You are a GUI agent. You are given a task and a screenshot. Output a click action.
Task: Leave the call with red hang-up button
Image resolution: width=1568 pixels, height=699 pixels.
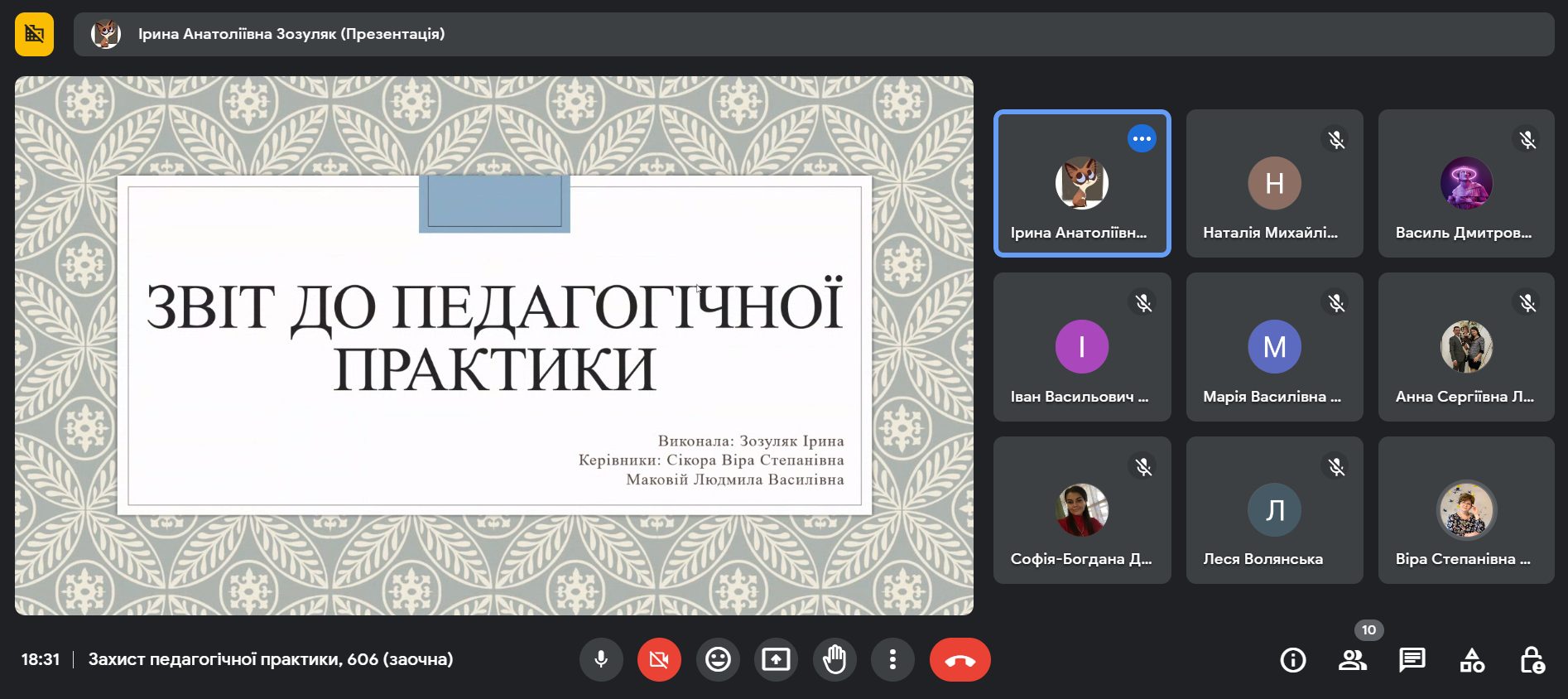960,659
